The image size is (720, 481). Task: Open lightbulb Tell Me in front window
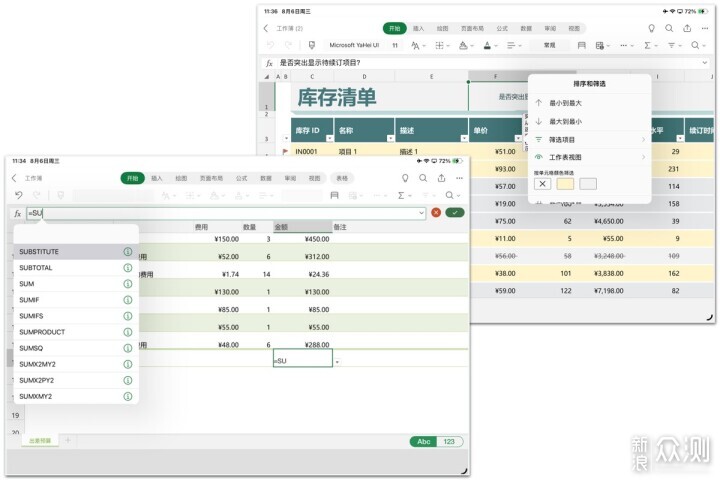click(x=405, y=178)
